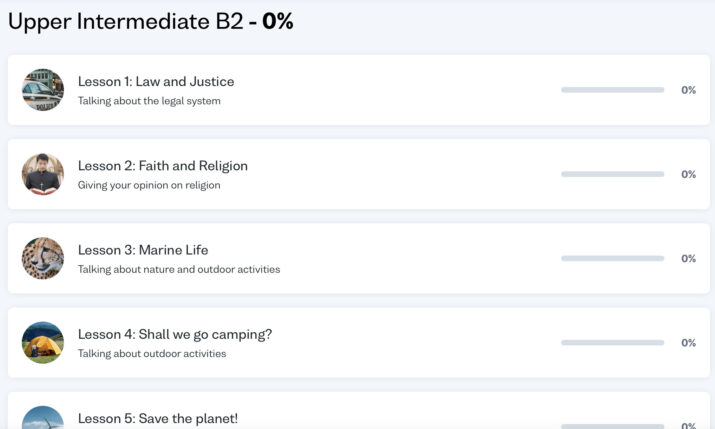Viewport: 715px width, 429px height.
Task: Open Lesson 3: Marine Life
Action: click(143, 250)
